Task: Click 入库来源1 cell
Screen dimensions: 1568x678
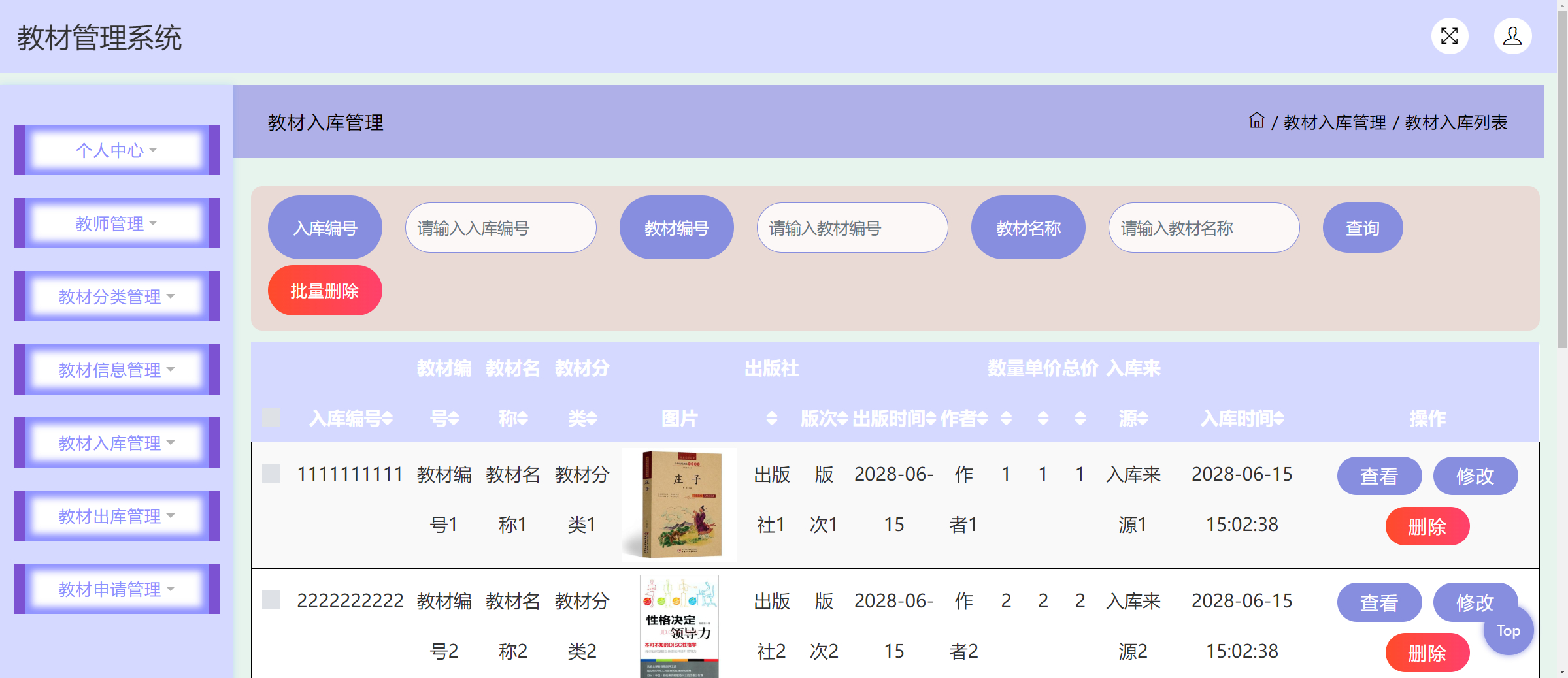Action: (1133, 500)
